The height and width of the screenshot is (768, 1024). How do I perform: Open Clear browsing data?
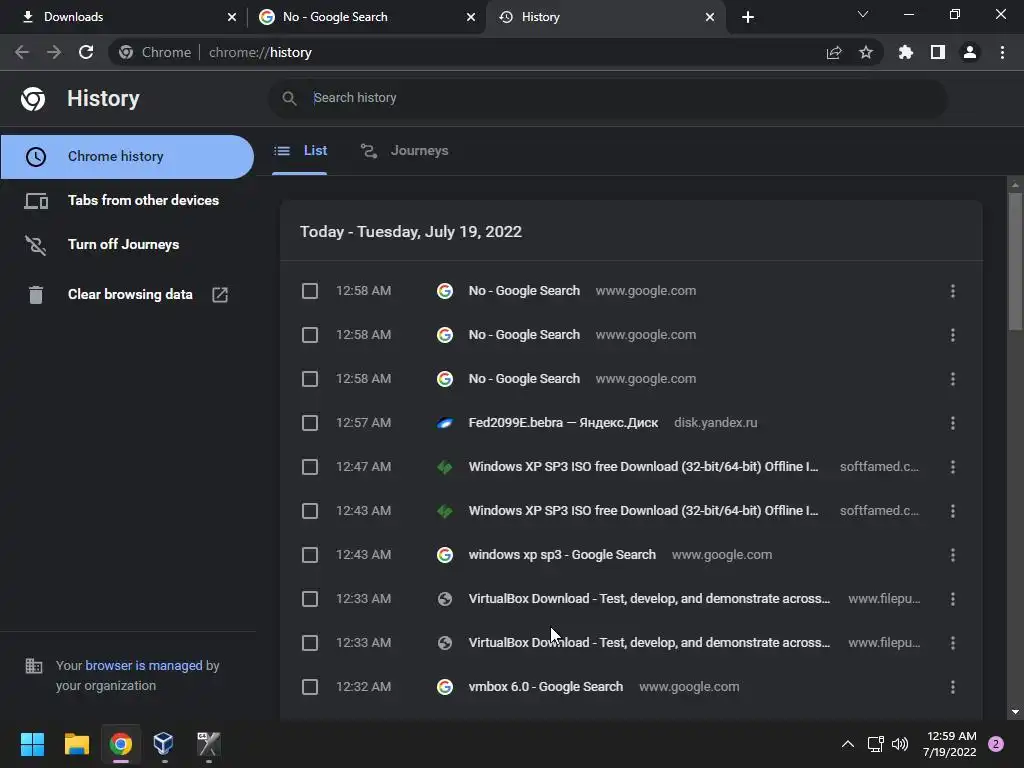pos(130,295)
